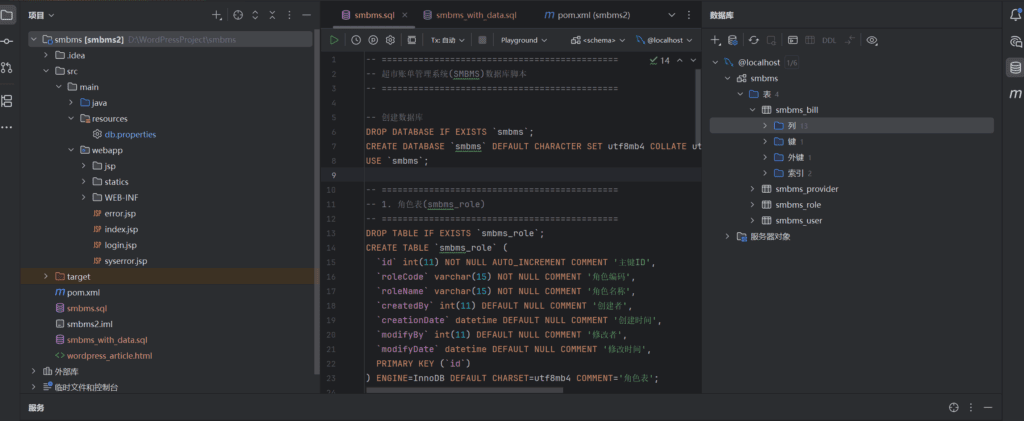1024x421 pixels.
Task: Collapse all in the project tree
Action: point(274,16)
